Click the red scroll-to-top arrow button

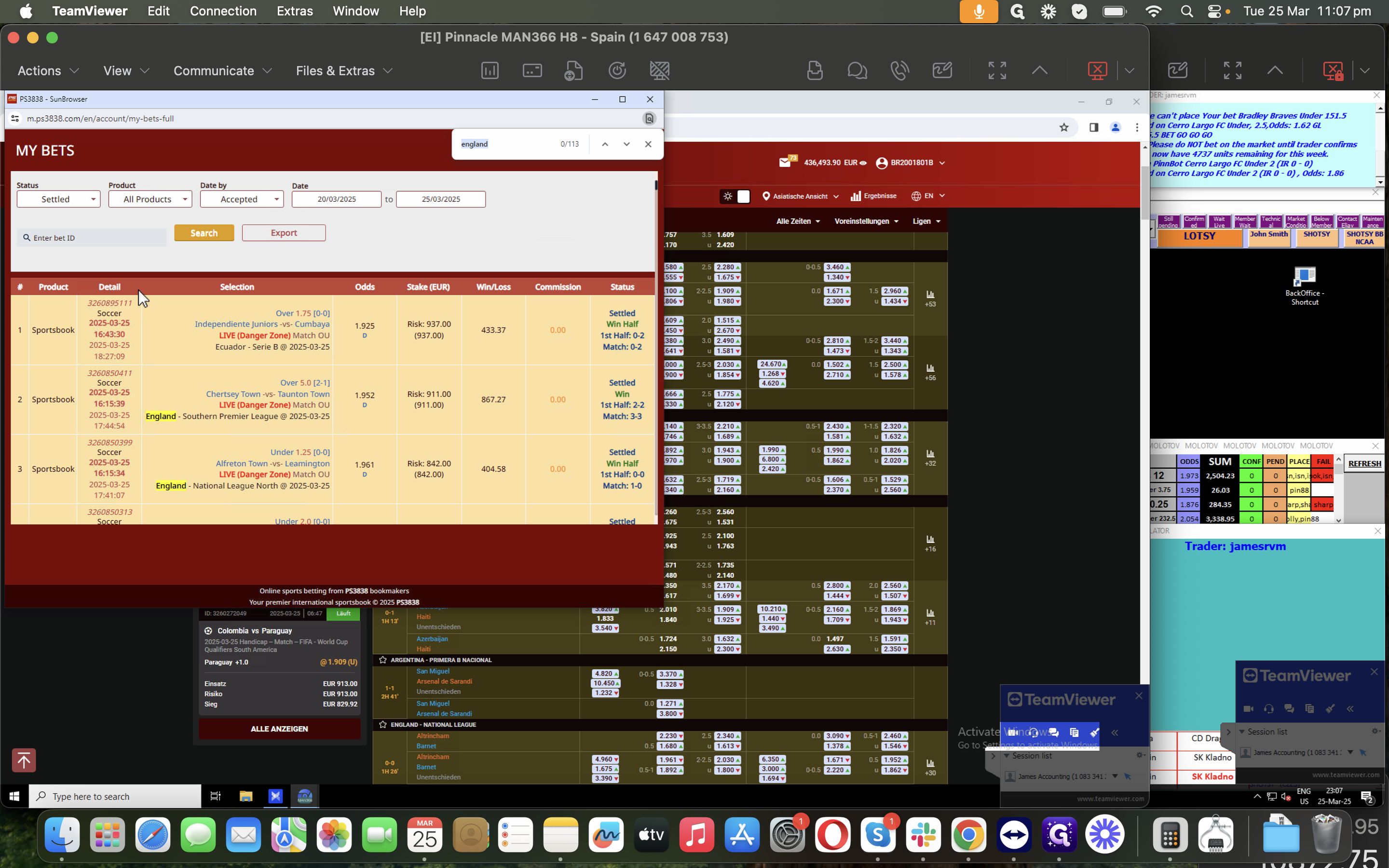tap(24, 760)
